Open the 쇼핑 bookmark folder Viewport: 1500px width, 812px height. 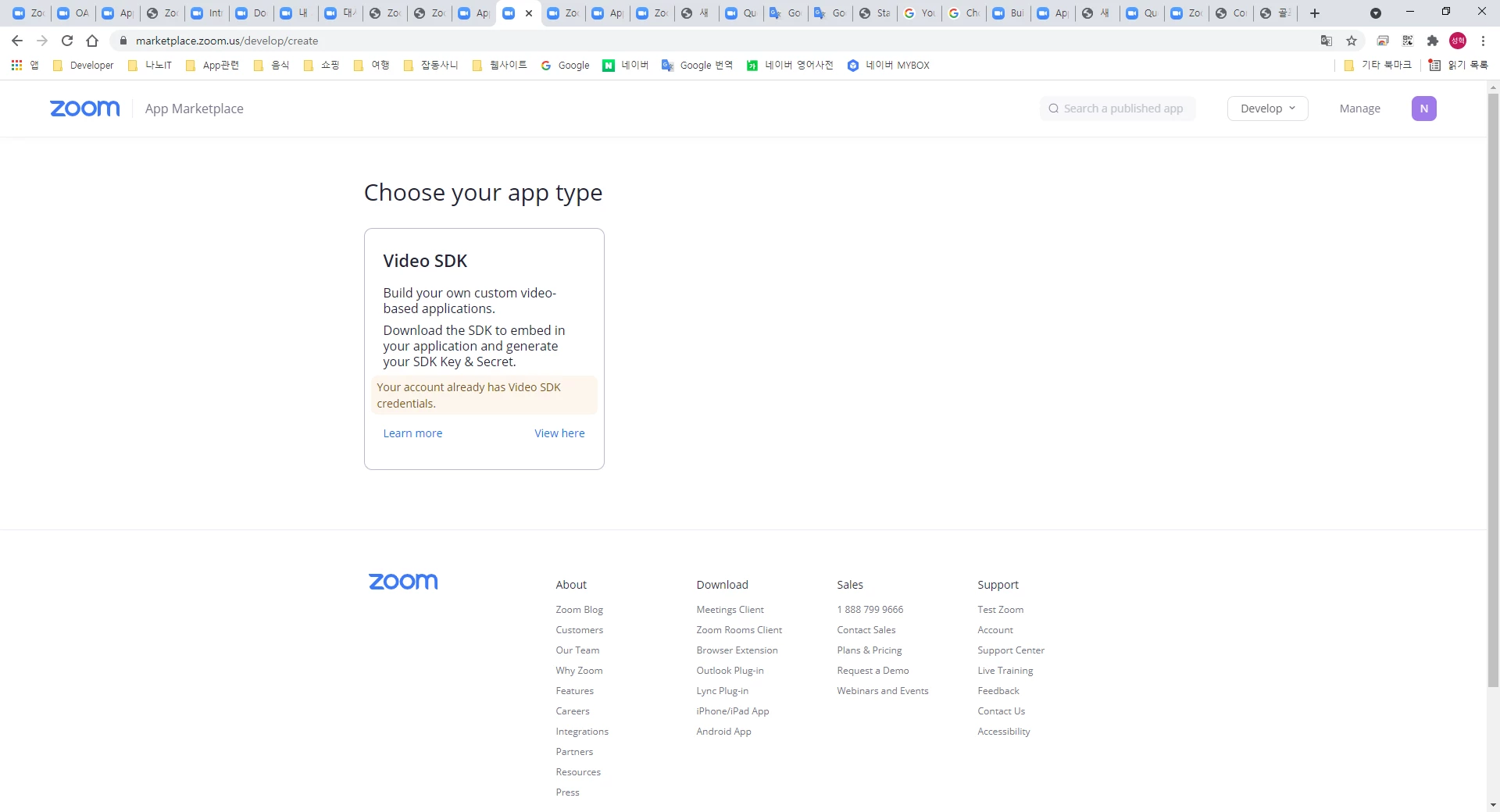tap(322, 66)
